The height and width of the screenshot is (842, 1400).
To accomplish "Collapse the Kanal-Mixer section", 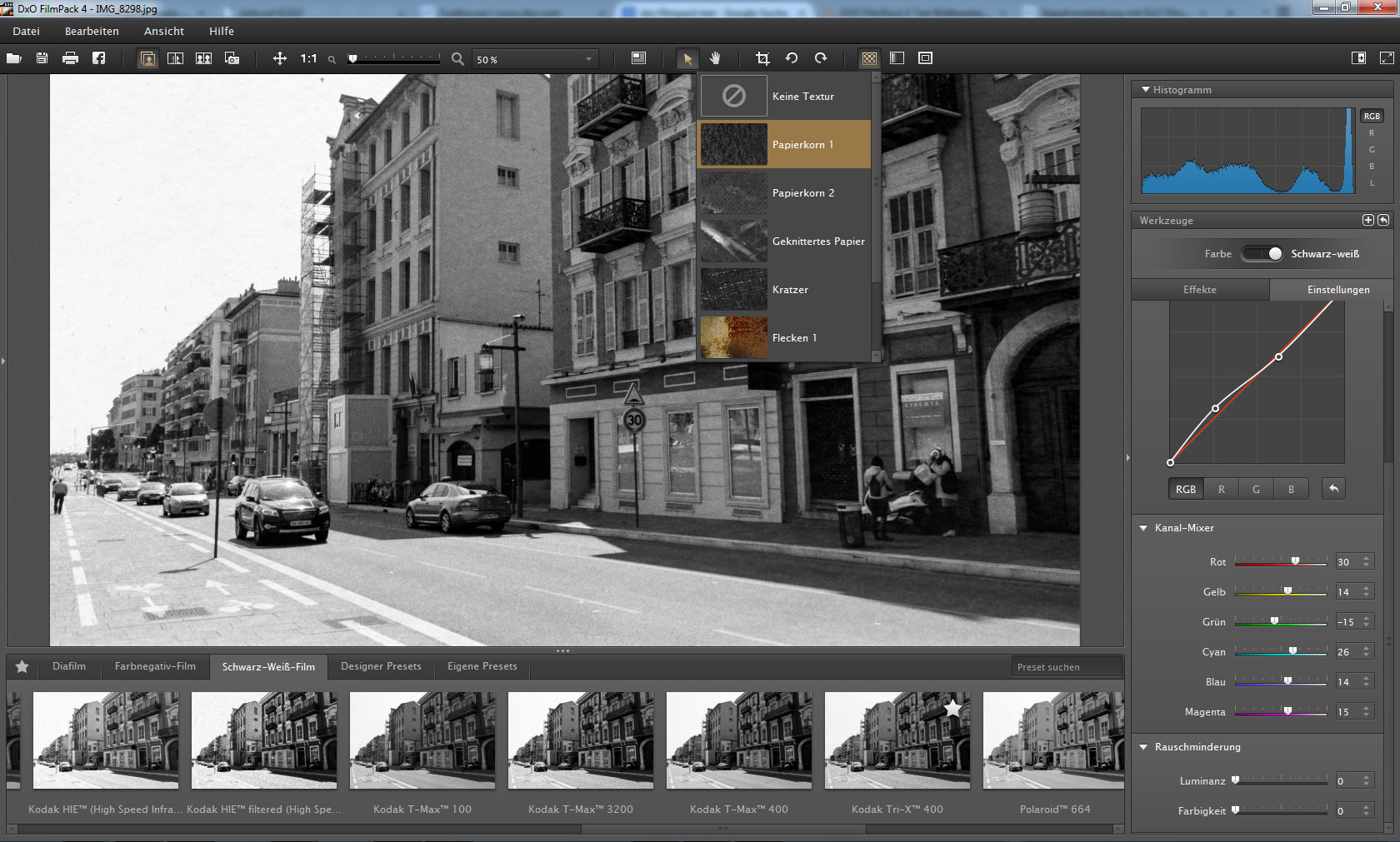I will (x=1144, y=528).
